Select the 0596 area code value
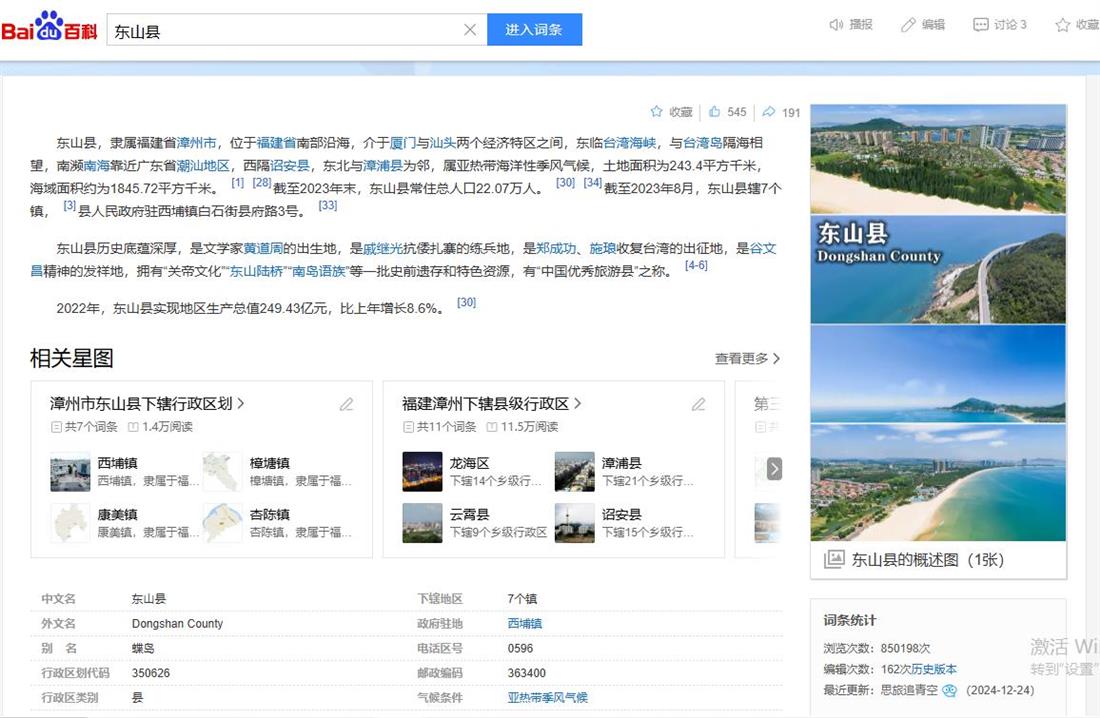 tap(521, 649)
